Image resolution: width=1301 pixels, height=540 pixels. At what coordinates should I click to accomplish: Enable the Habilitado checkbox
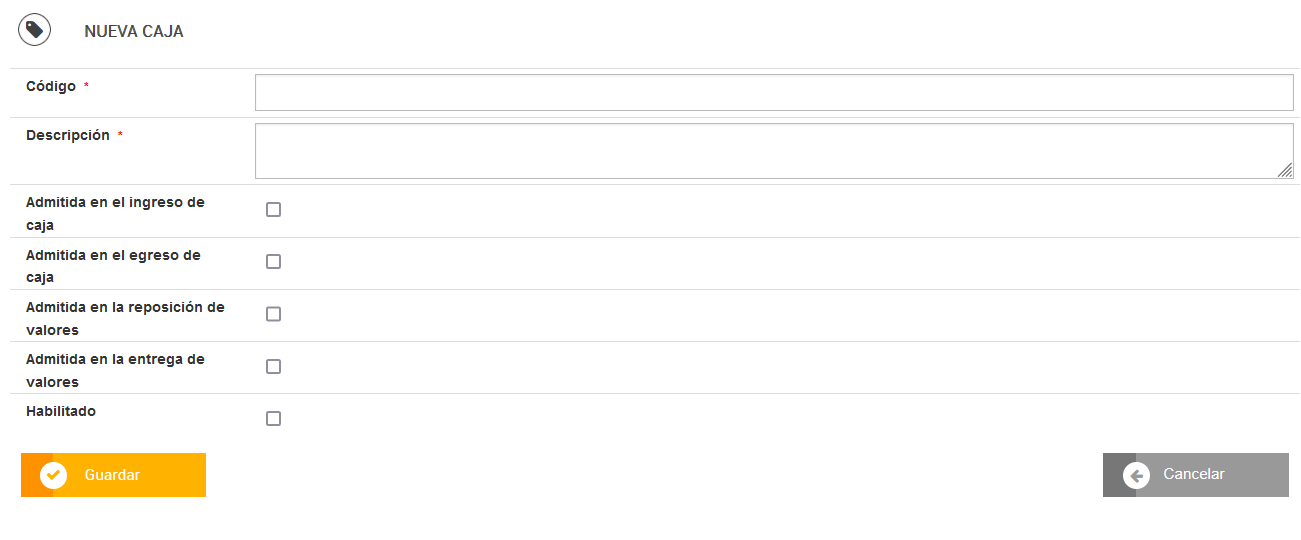tap(273, 418)
